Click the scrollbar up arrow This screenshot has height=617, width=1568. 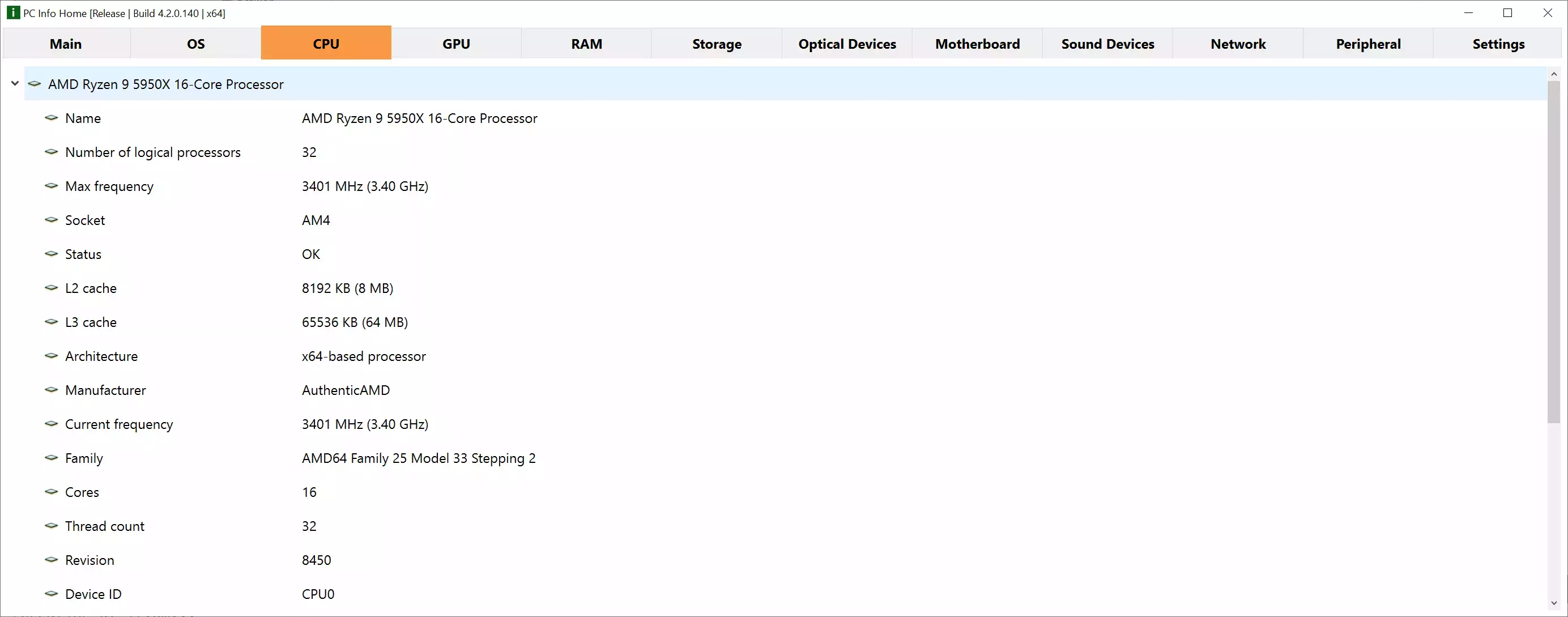1553,74
